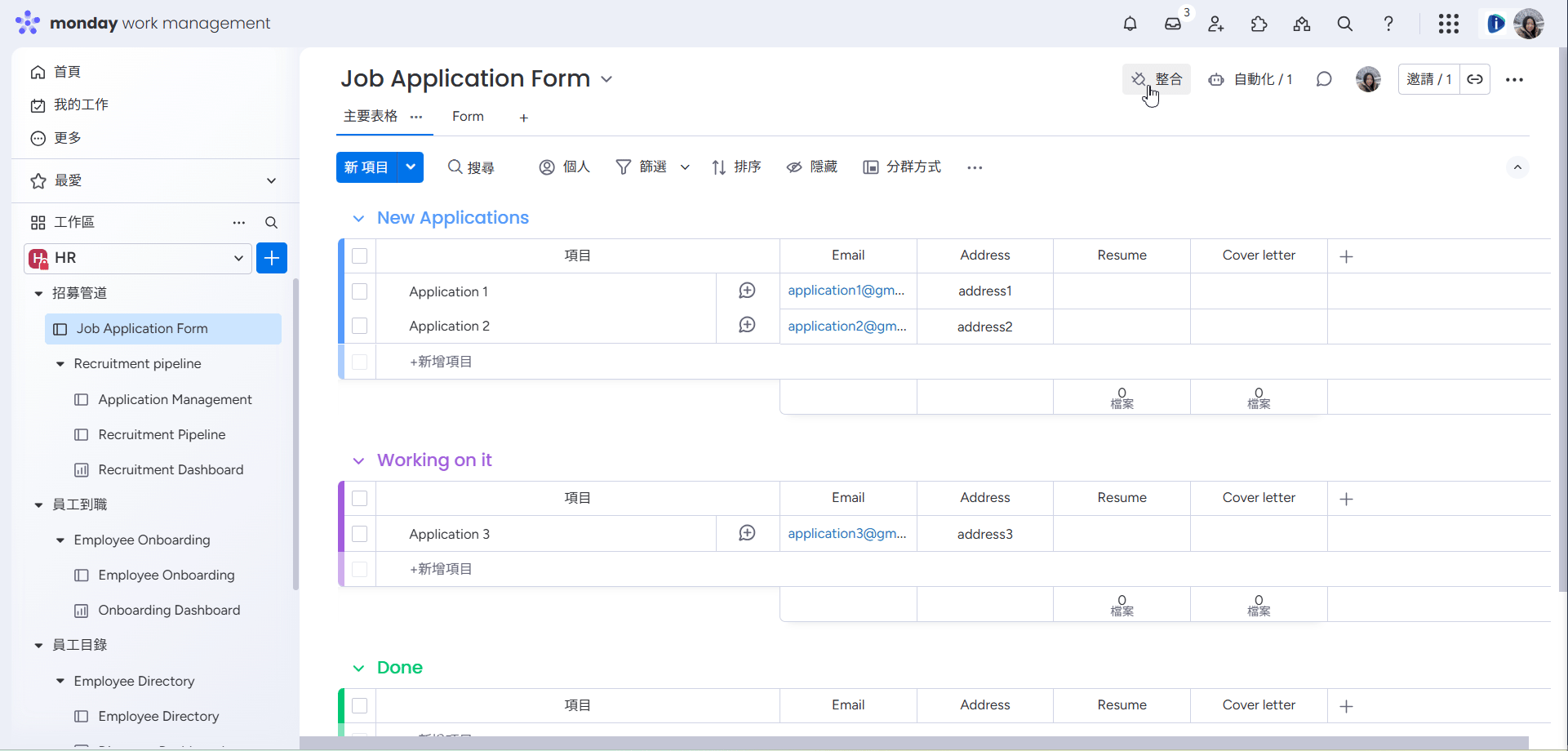Image resolution: width=1568 pixels, height=751 pixels.
Task: Check the Application 1 row checkbox
Action: (359, 291)
